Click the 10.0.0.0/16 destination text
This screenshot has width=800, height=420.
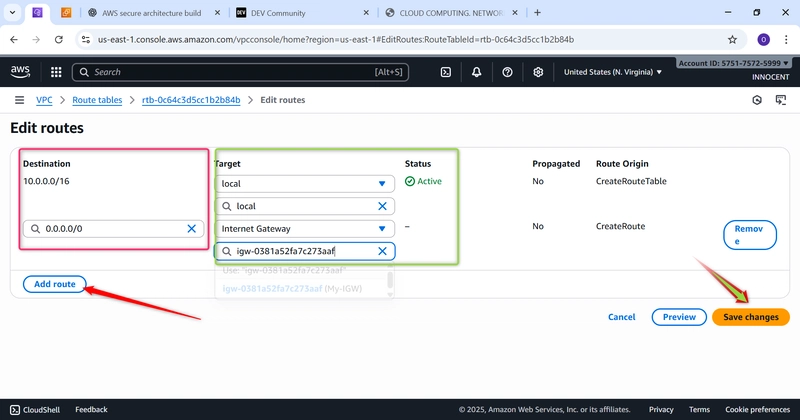(x=46, y=181)
